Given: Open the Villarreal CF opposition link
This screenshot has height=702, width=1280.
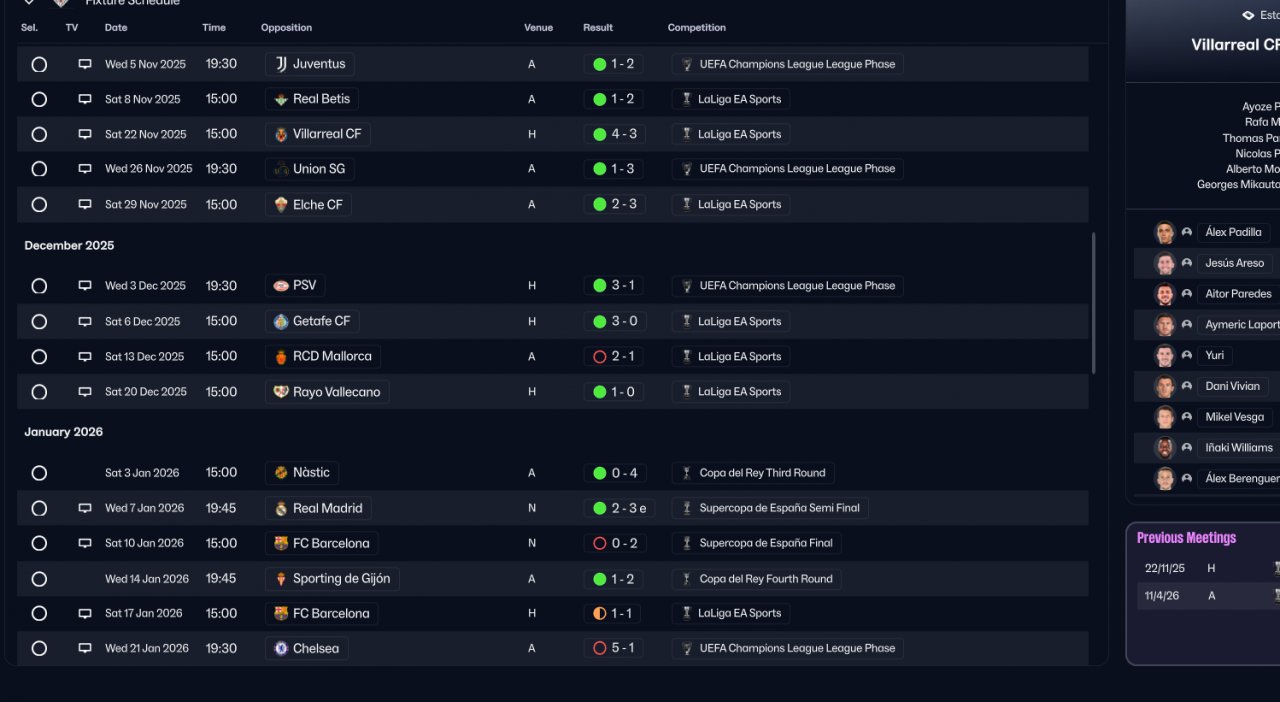Looking at the screenshot, I should coord(326,134).
